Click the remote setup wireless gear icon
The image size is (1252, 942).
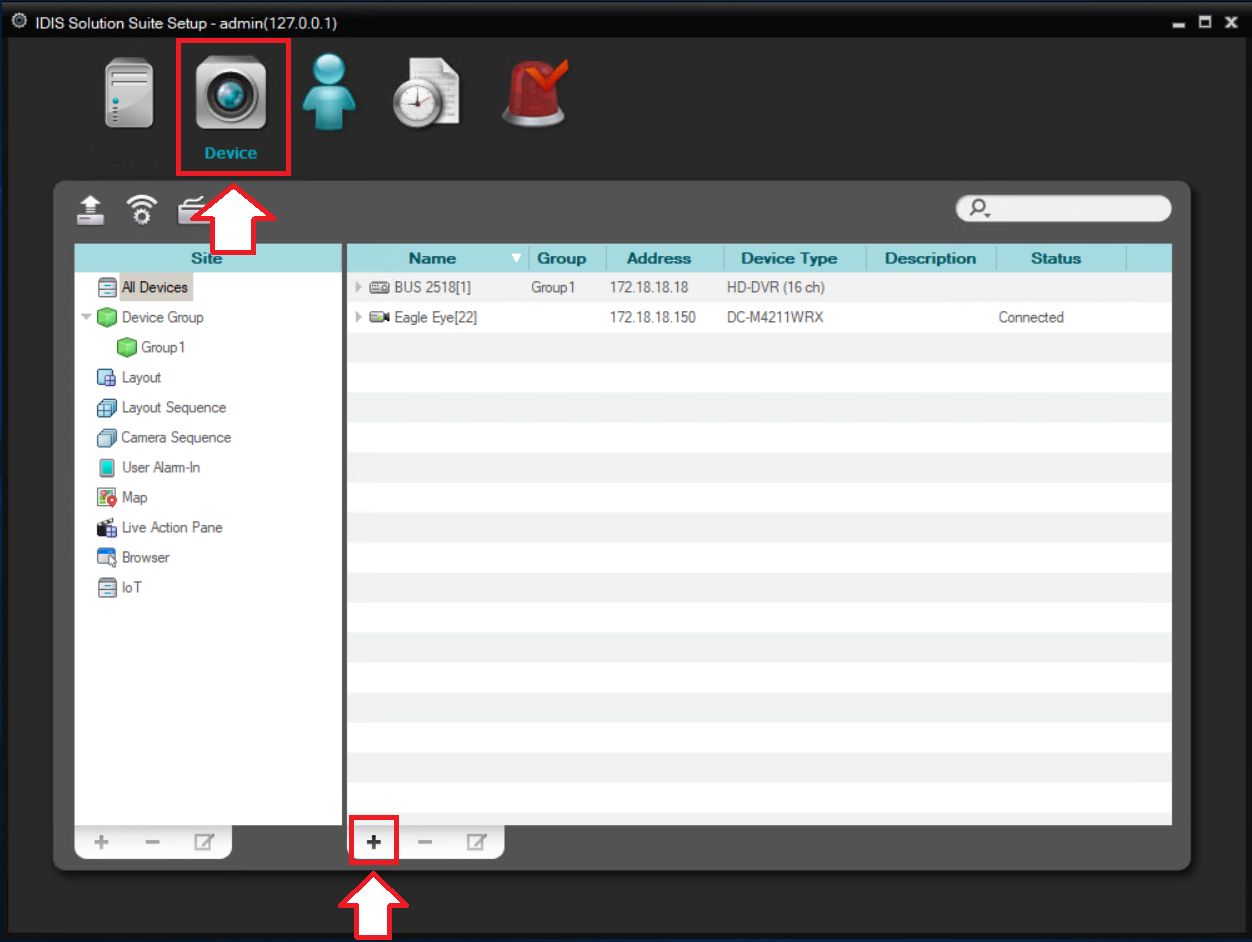pos(142,209)
